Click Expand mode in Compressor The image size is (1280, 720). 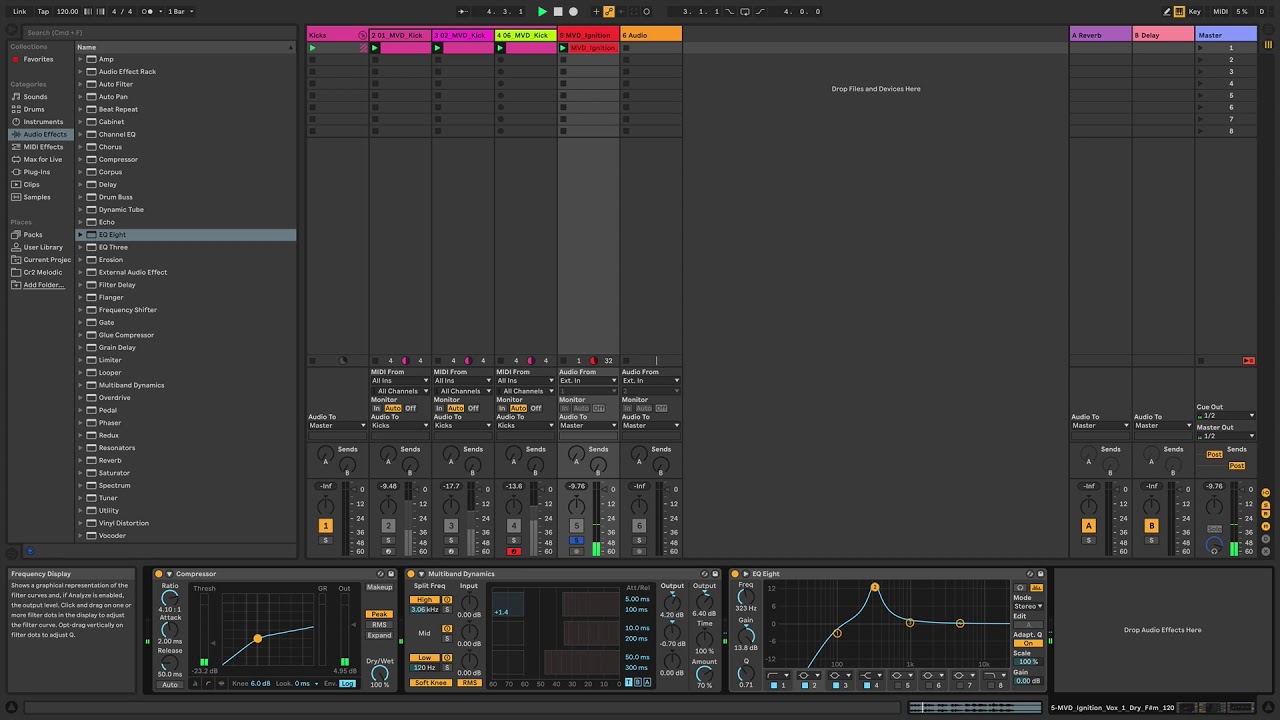[x=379, y=635]
